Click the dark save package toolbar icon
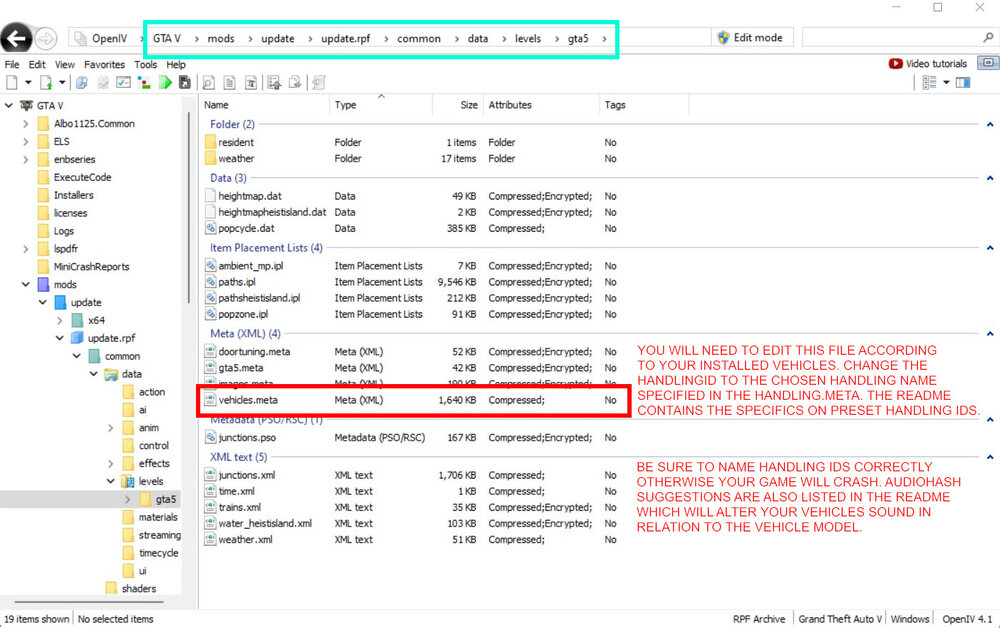This screenshot has width=1000, height=628. (x=185, y=82)
